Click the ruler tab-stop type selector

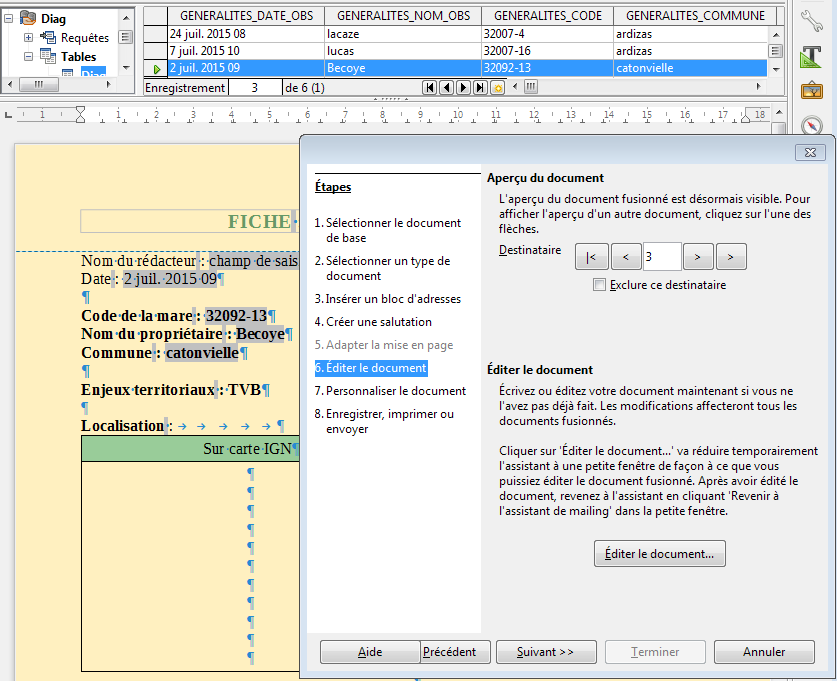(8, 115)
